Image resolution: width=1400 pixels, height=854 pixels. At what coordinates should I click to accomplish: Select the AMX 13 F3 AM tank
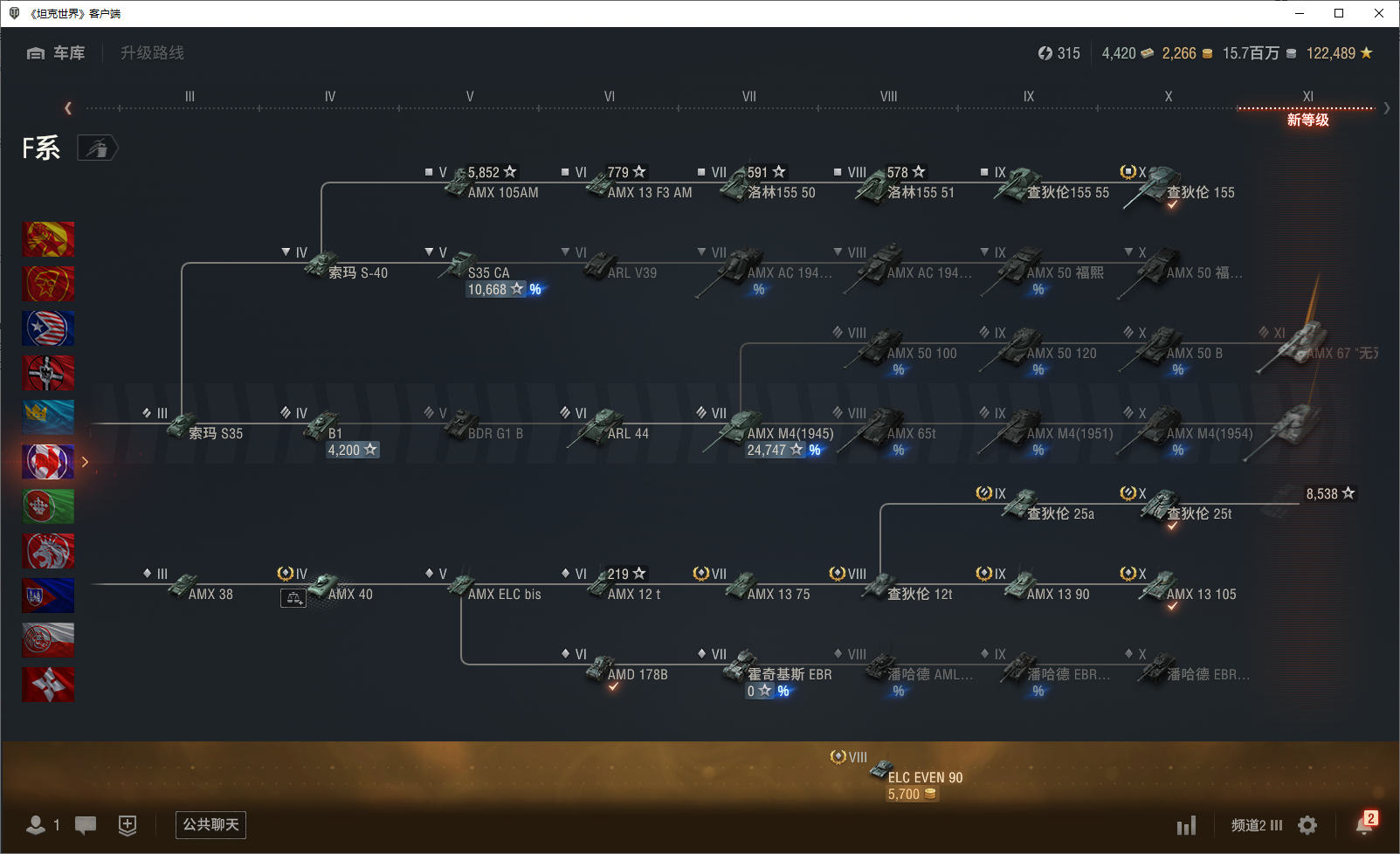[638, 183]
